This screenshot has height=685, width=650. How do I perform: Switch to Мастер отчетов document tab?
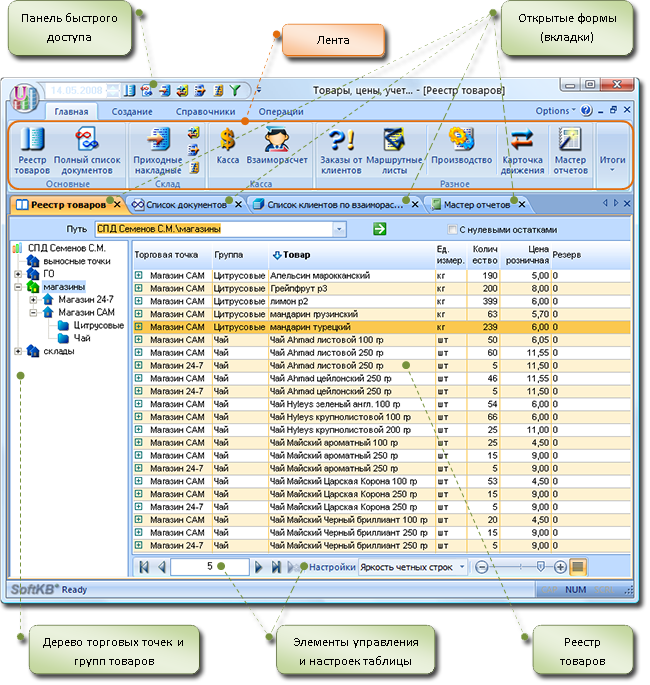tap(477, 204)
